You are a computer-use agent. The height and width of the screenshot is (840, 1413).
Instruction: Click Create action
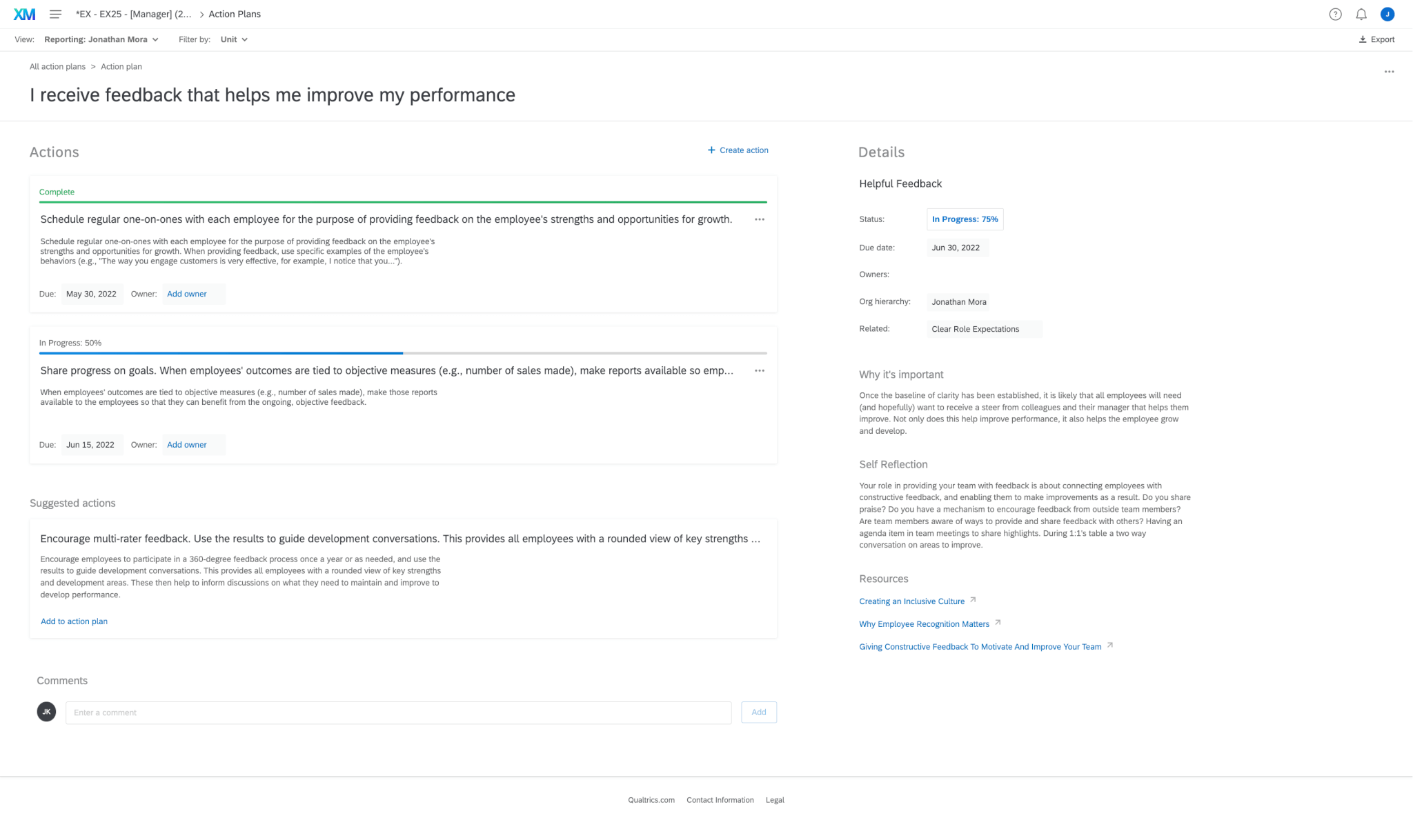[x=738, y=150]
